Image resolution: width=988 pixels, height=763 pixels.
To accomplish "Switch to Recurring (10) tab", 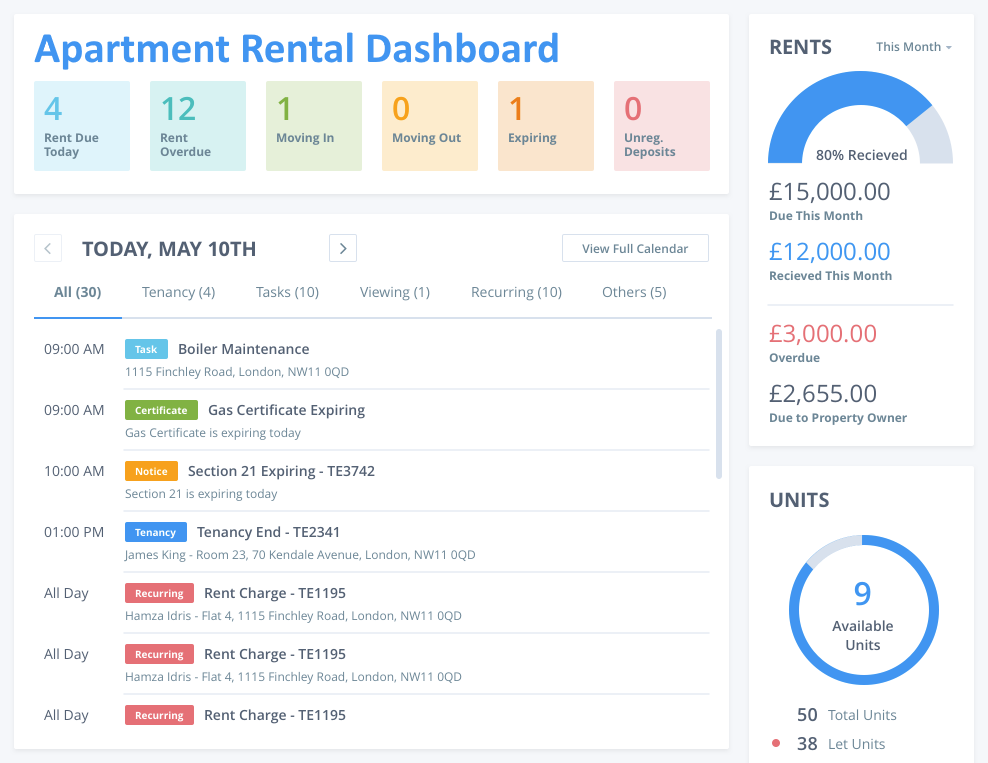I will (x=516, y=292).
